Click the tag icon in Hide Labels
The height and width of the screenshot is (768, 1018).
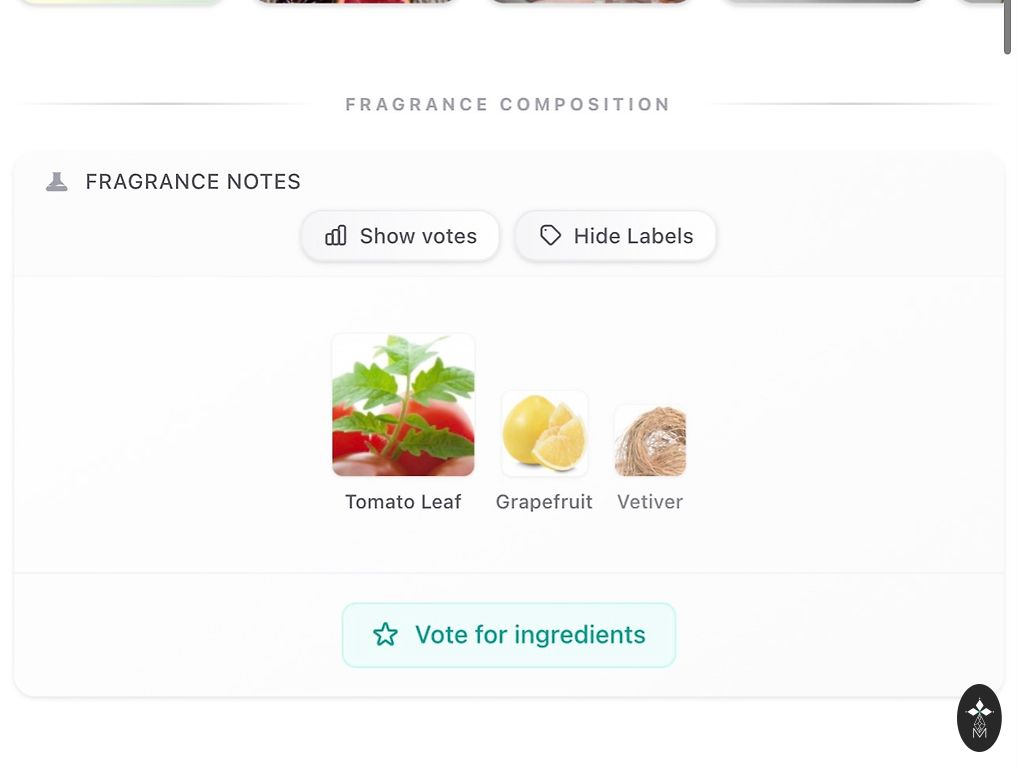pos(550,236)
